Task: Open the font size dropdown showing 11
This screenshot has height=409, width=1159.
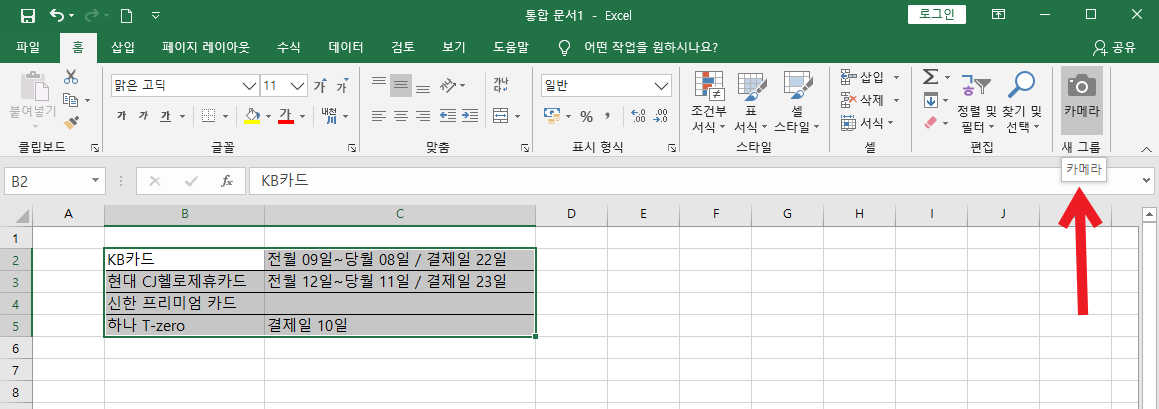Action: click(284, 86)
